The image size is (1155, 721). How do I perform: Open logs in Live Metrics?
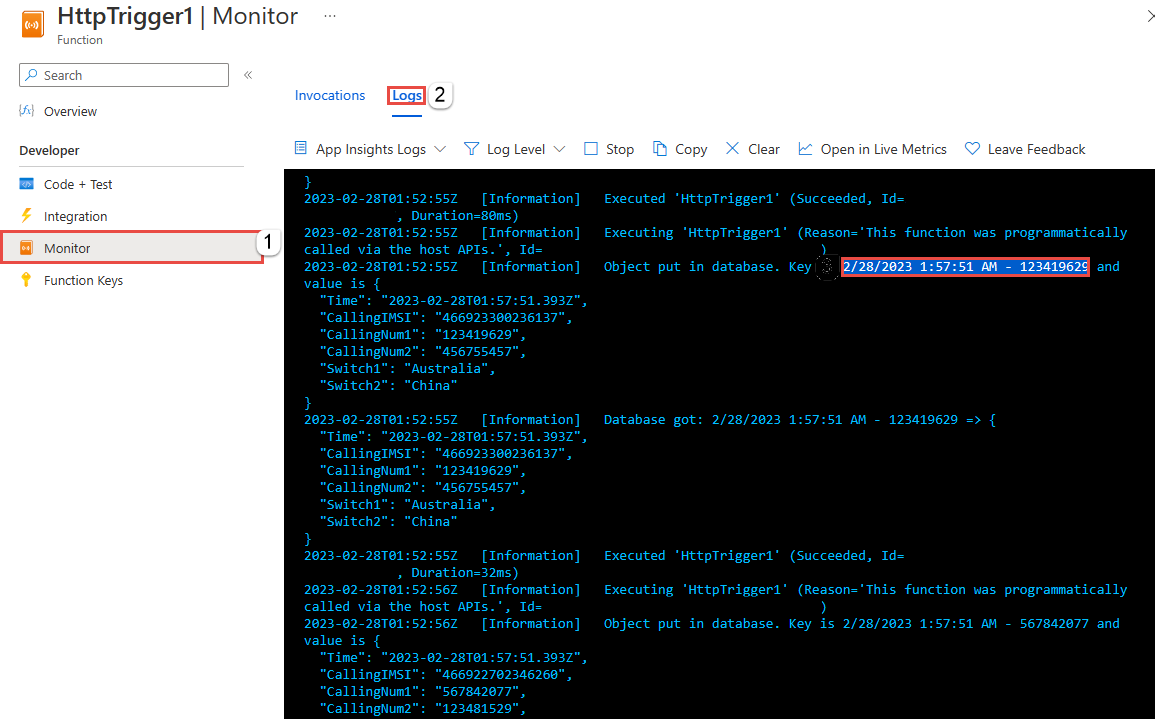(x=806, y=148)
